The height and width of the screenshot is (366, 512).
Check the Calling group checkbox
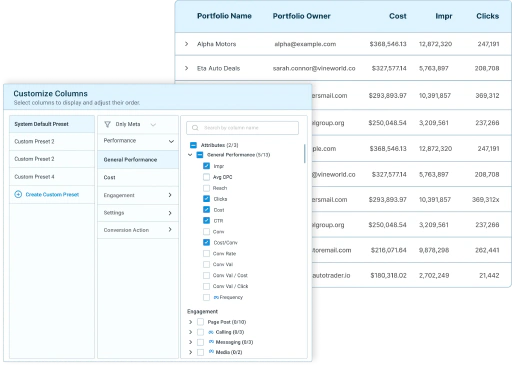click(x=200, y=332)
